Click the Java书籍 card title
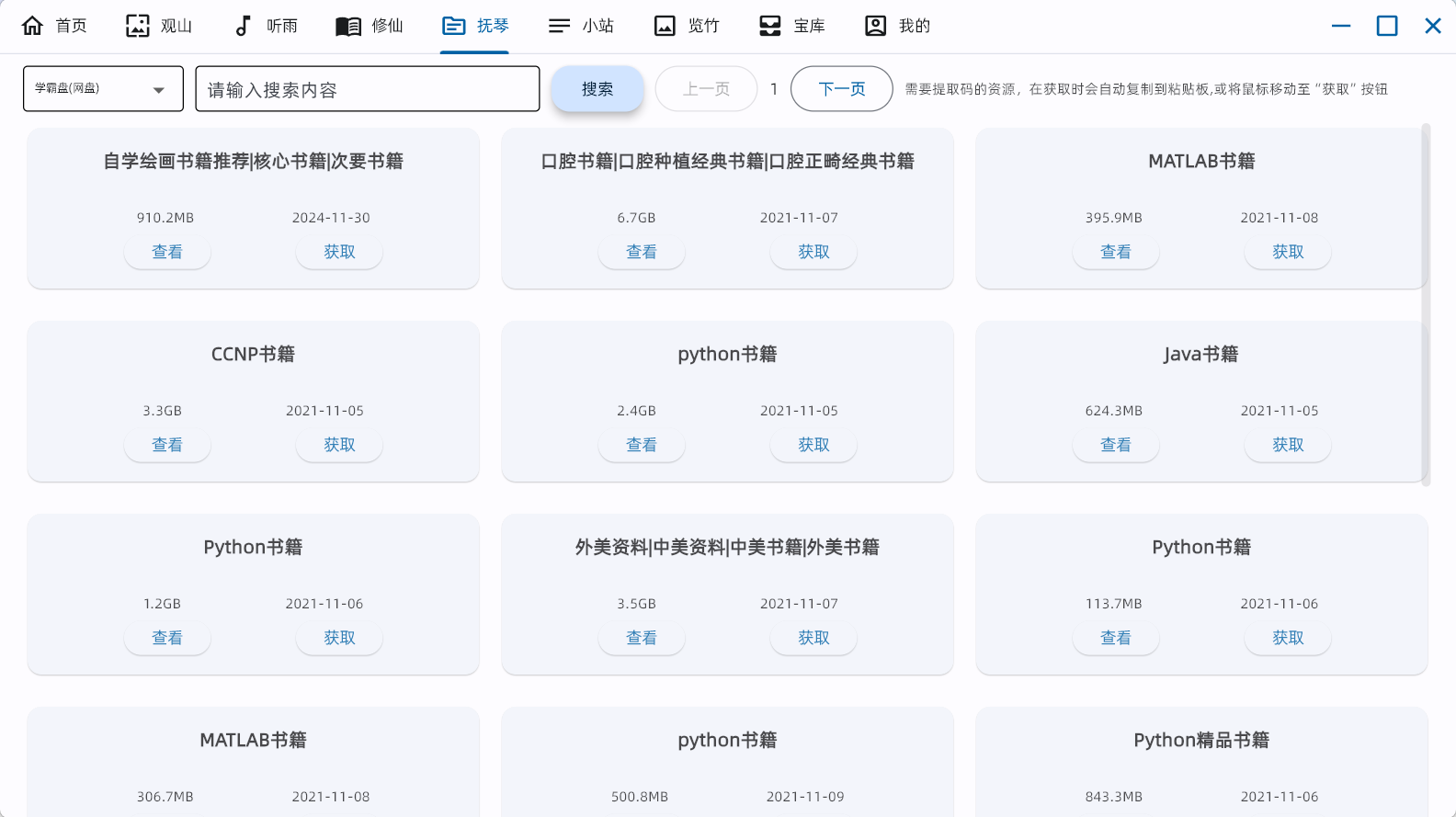The height and width of the screenshot is (817, 1456). pos(1201,355)
